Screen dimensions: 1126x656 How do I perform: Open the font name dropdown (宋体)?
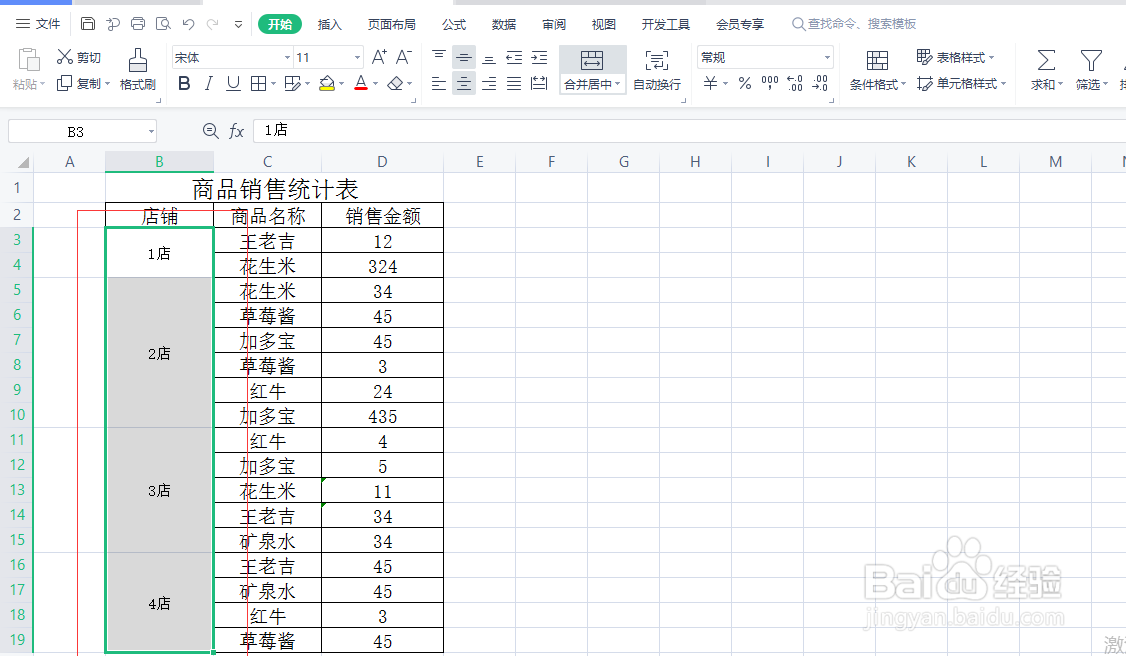click(x=287, y=57)
